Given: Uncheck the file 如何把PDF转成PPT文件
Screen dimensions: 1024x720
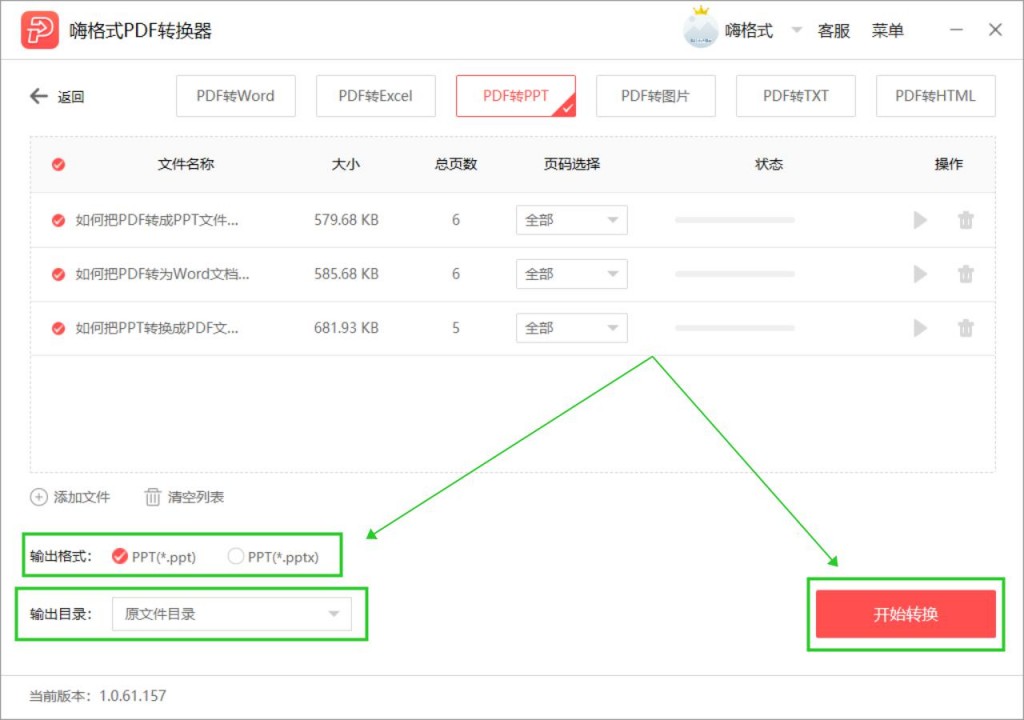Looking at the screenshot, I should coord(58,220).
